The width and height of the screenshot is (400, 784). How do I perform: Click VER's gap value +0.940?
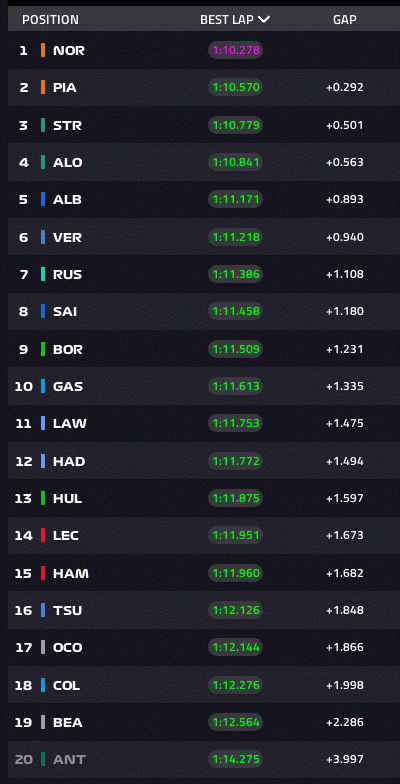(345, 237)
